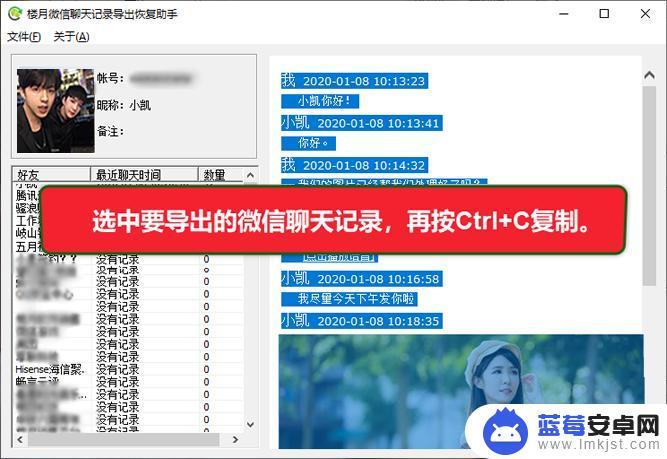This screenshot has width=667, height=459.
Task: Click the friend list horizontal scrollbar thumb
Action: pyautogui.click(x=123, y=439)
